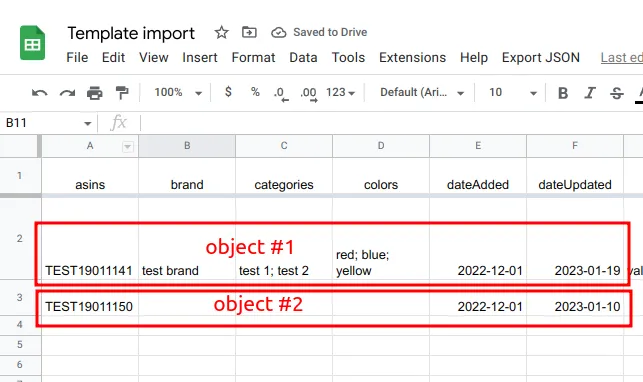Select row 1 header
Image resolution: width=643 pixels, height=382 pixels.
(x=19, y=176)
